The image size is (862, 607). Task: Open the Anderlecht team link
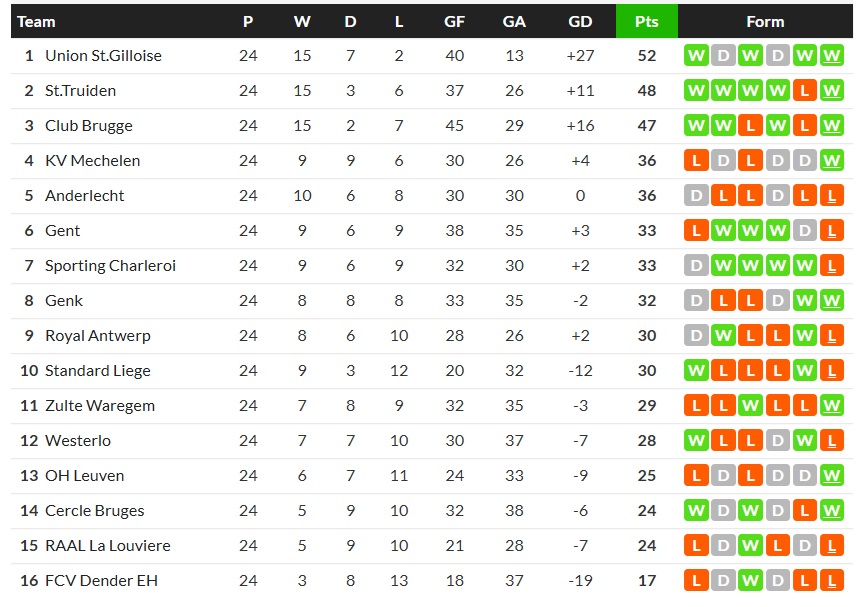(x=85, y=196)
